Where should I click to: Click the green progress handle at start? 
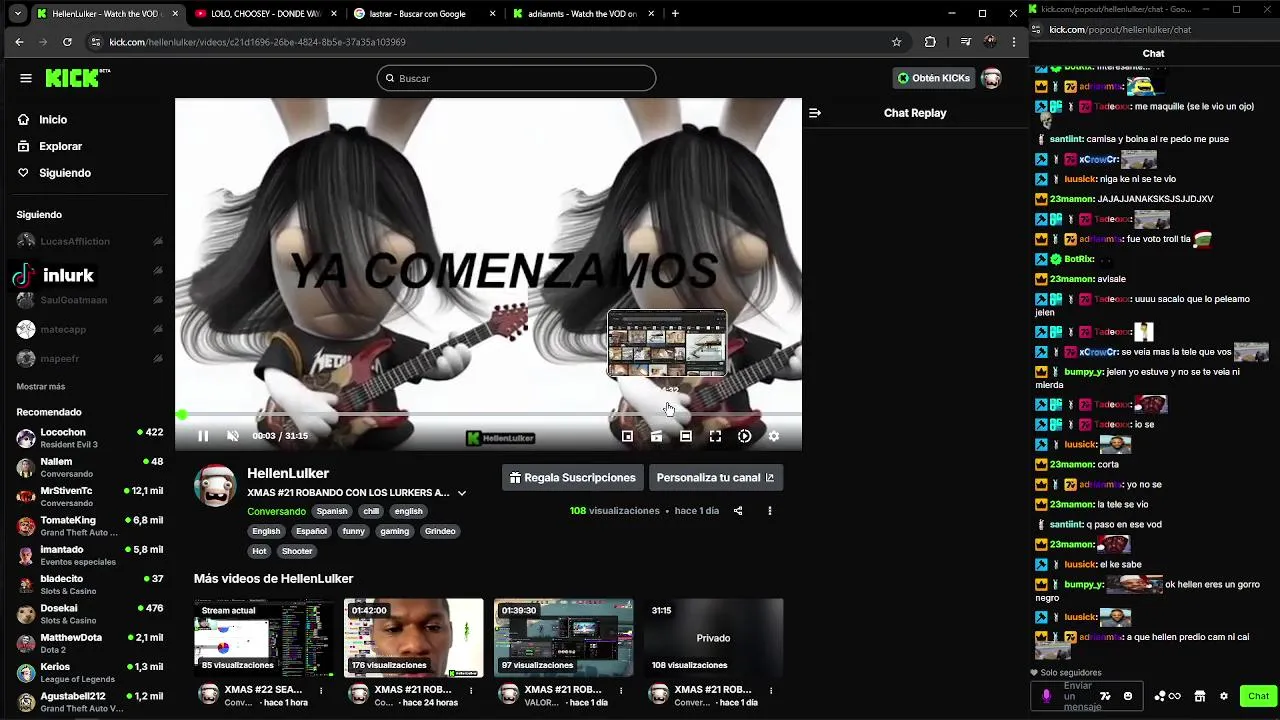[x=182, y=414]
